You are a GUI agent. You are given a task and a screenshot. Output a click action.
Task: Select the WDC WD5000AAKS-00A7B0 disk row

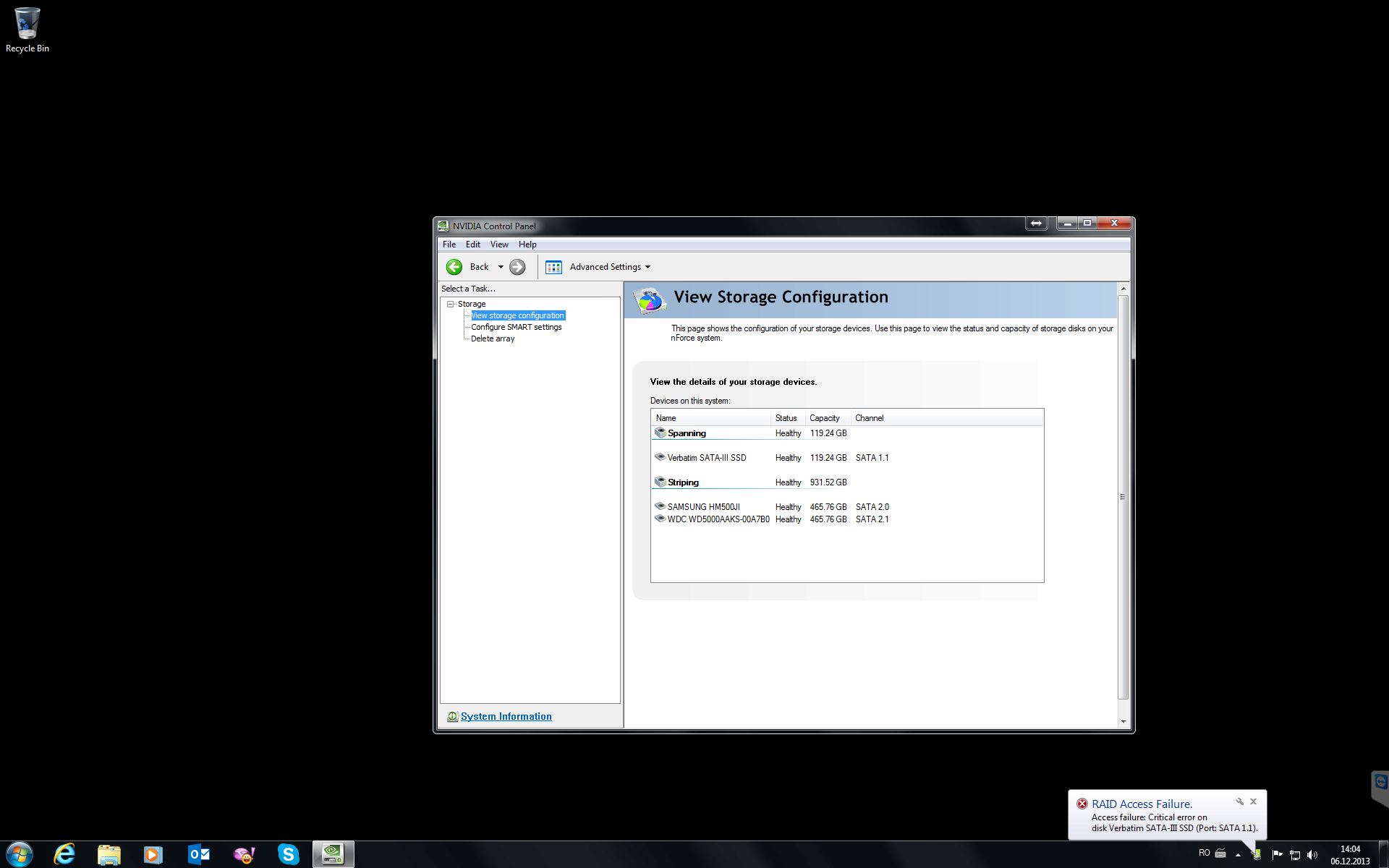(846, 519)
